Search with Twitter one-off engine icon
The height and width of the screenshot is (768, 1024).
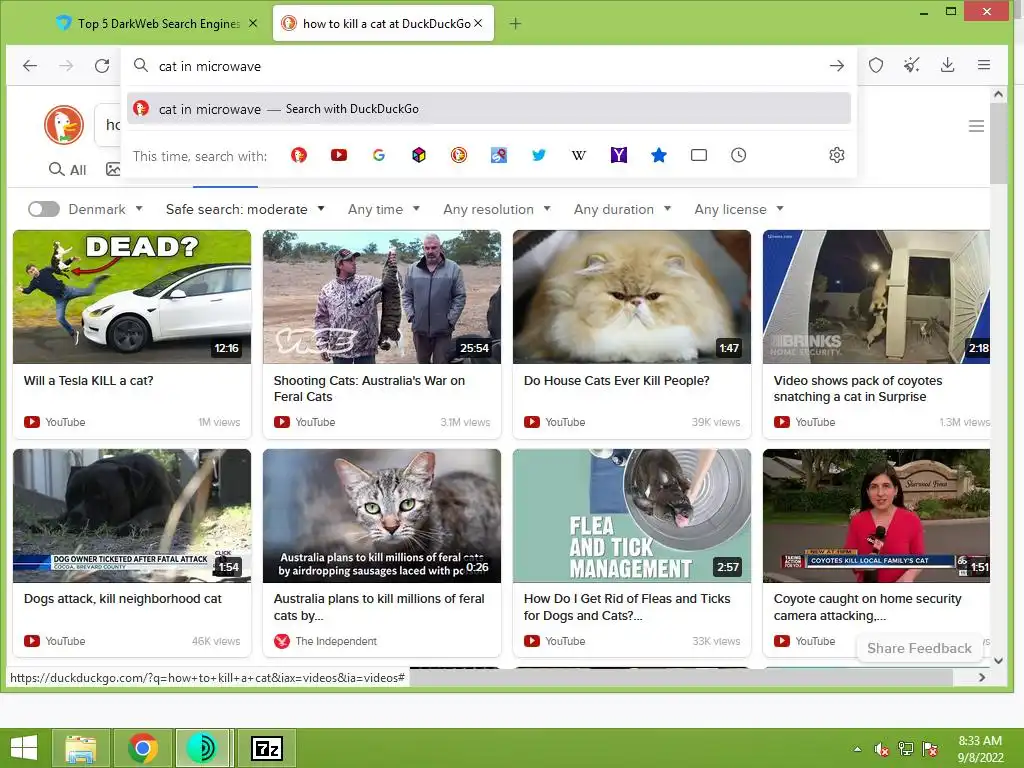(x=539, y=155)
